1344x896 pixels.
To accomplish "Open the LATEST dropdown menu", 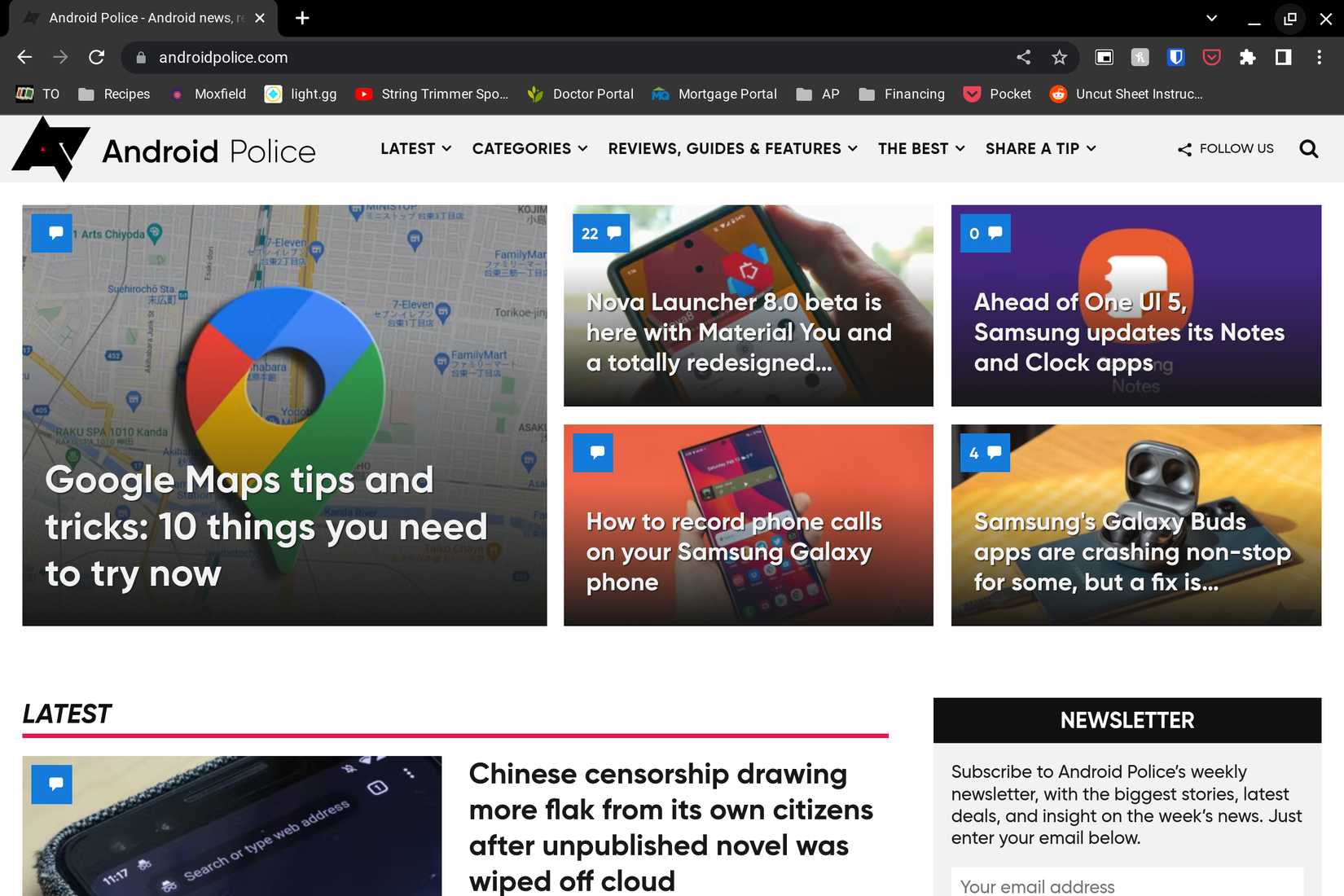I will (415, 149).
